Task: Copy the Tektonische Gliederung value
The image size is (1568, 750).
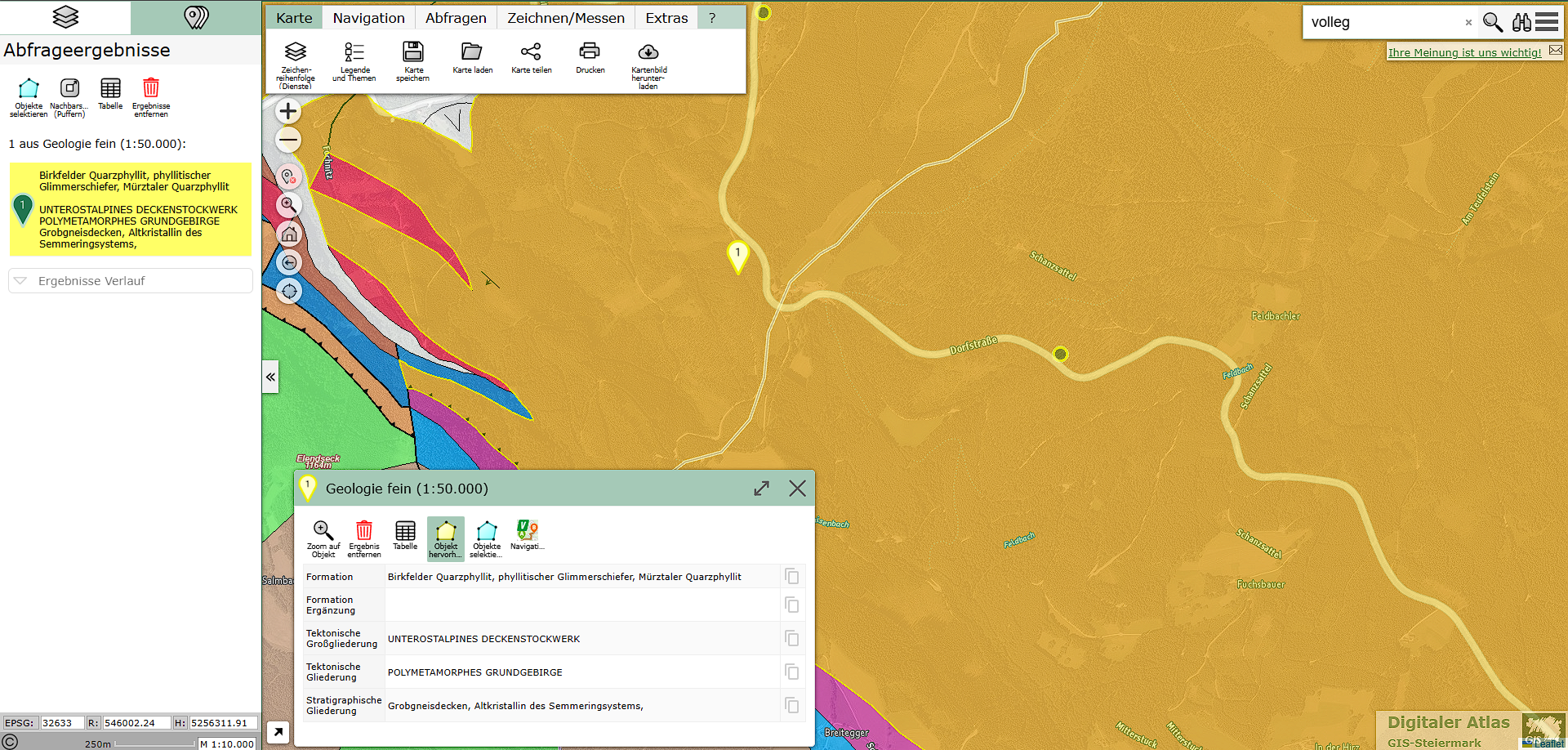Action: pos(791,672)
